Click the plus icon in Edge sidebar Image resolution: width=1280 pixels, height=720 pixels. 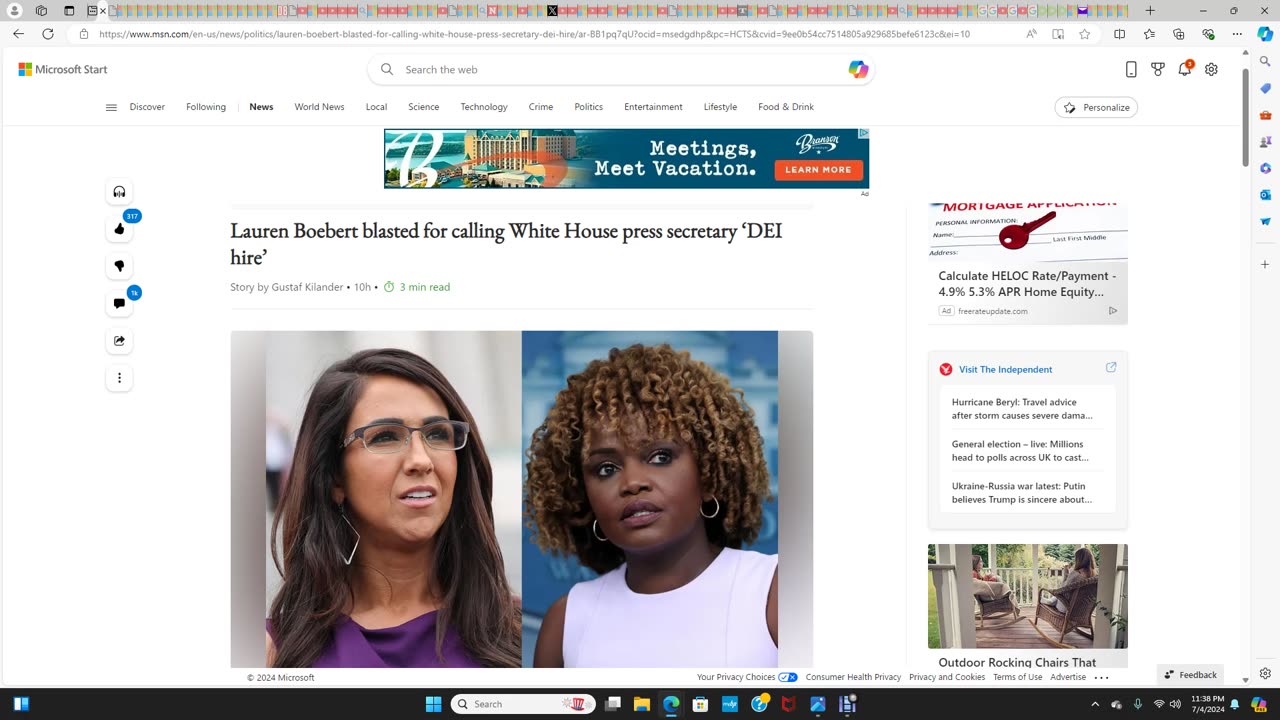pos(1265,265)
